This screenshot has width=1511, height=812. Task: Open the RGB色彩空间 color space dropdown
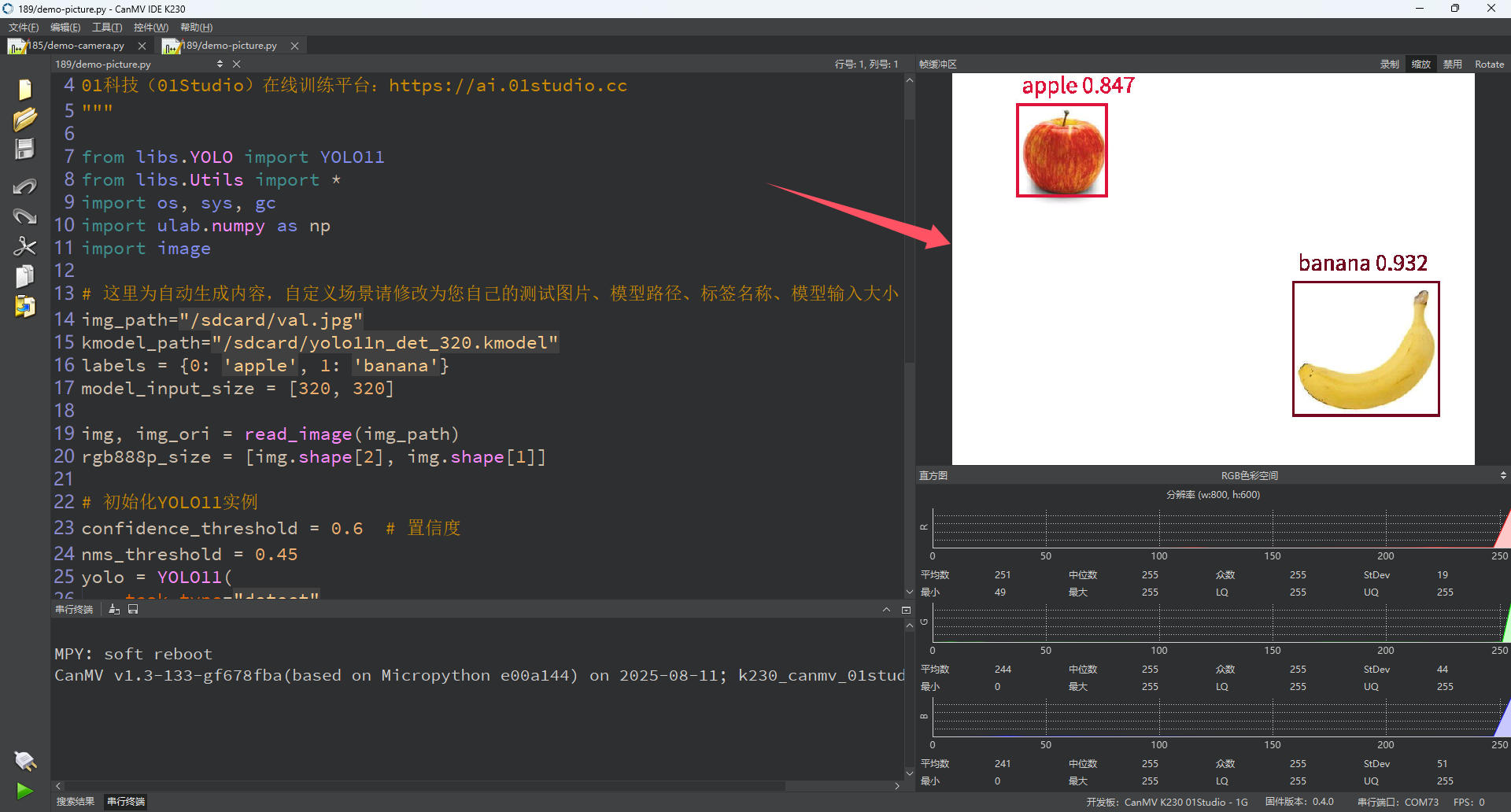coord(1503,475)
